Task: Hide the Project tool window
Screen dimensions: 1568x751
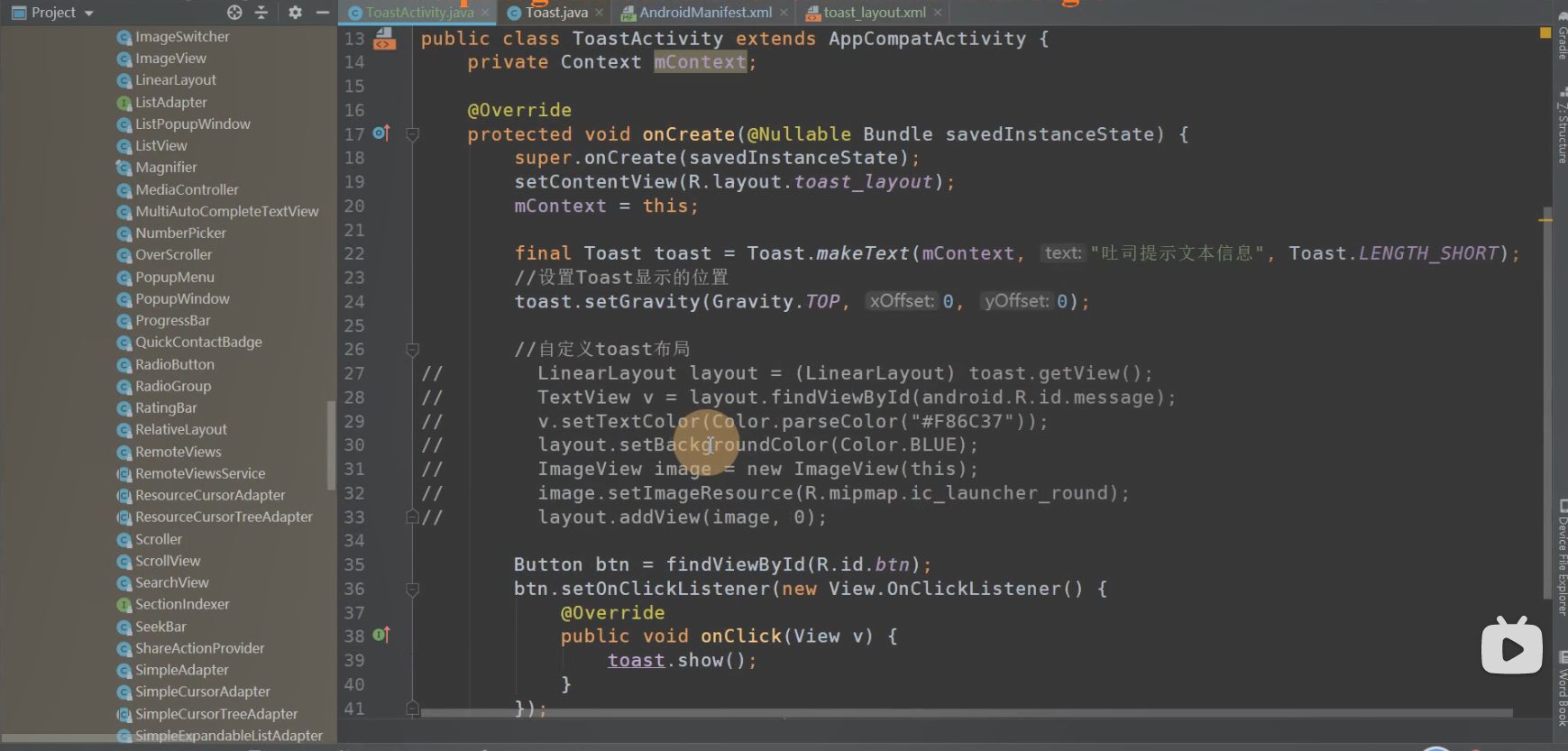Action: 322,13
